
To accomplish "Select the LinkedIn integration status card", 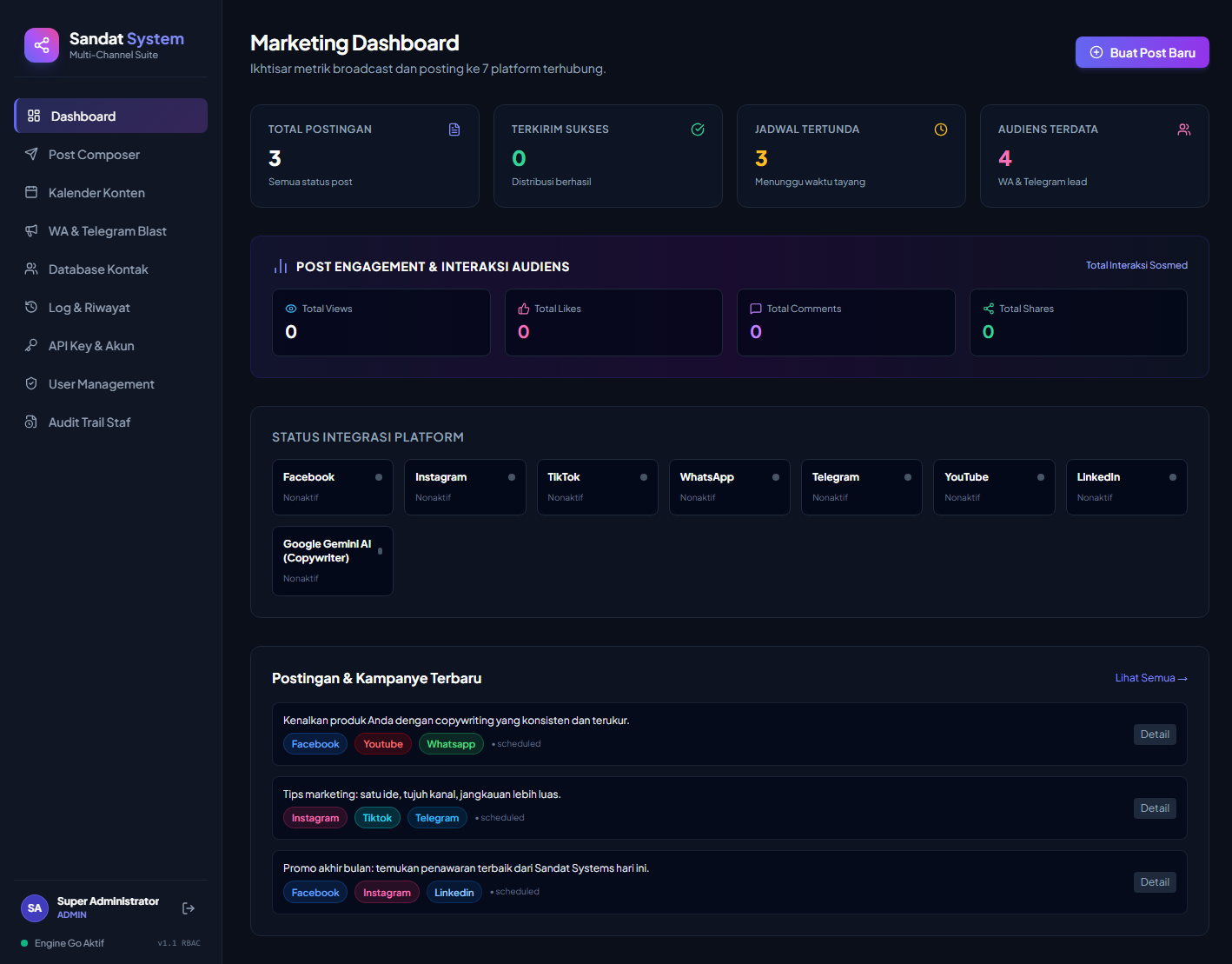I will [x=1127, y=487].
